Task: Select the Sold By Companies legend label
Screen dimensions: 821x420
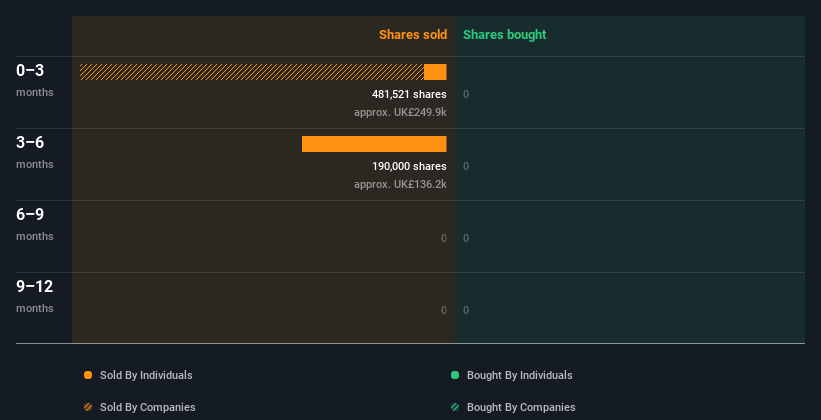Action: coord(148,407)
